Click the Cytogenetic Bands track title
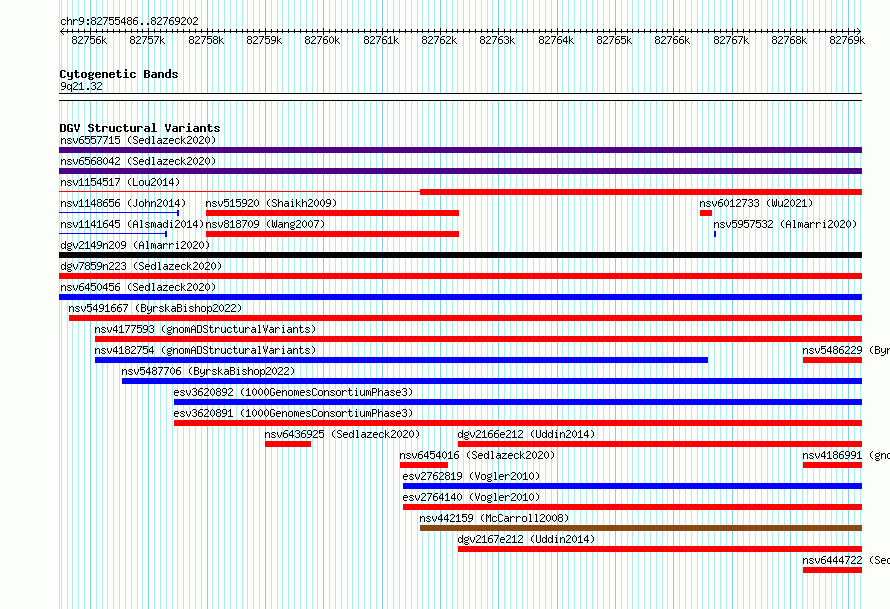Screen dimensions: 890x609 [119, 74]
